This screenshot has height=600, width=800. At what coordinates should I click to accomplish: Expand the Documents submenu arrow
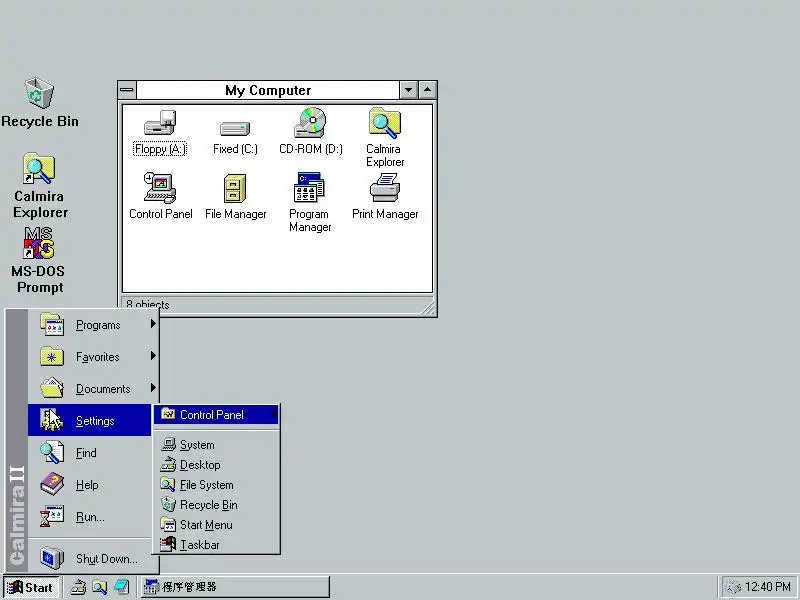153,388
